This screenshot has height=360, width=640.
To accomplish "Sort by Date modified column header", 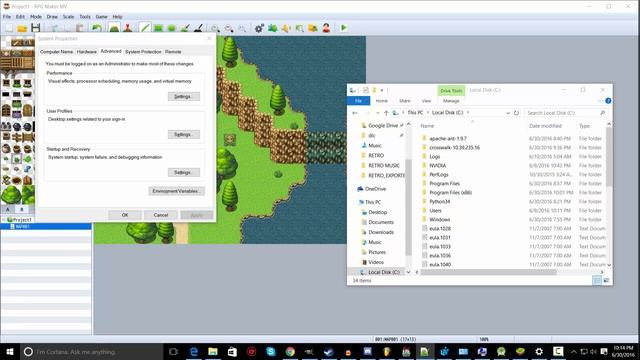I will [545, 126].
